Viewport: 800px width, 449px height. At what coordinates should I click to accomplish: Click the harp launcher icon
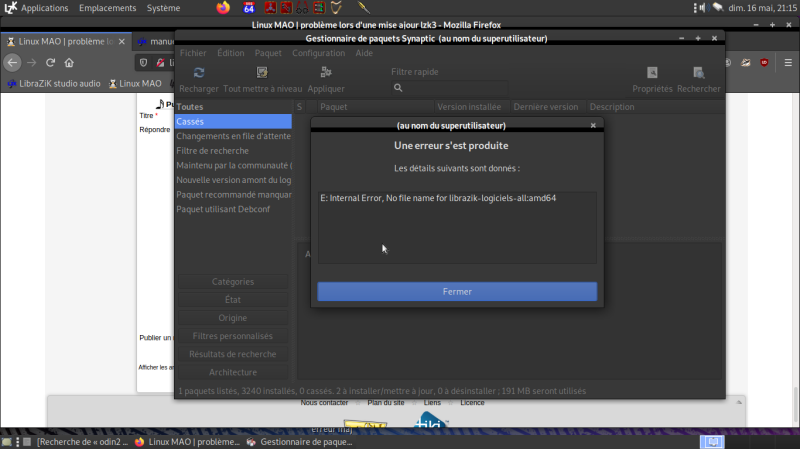[336, 8]
